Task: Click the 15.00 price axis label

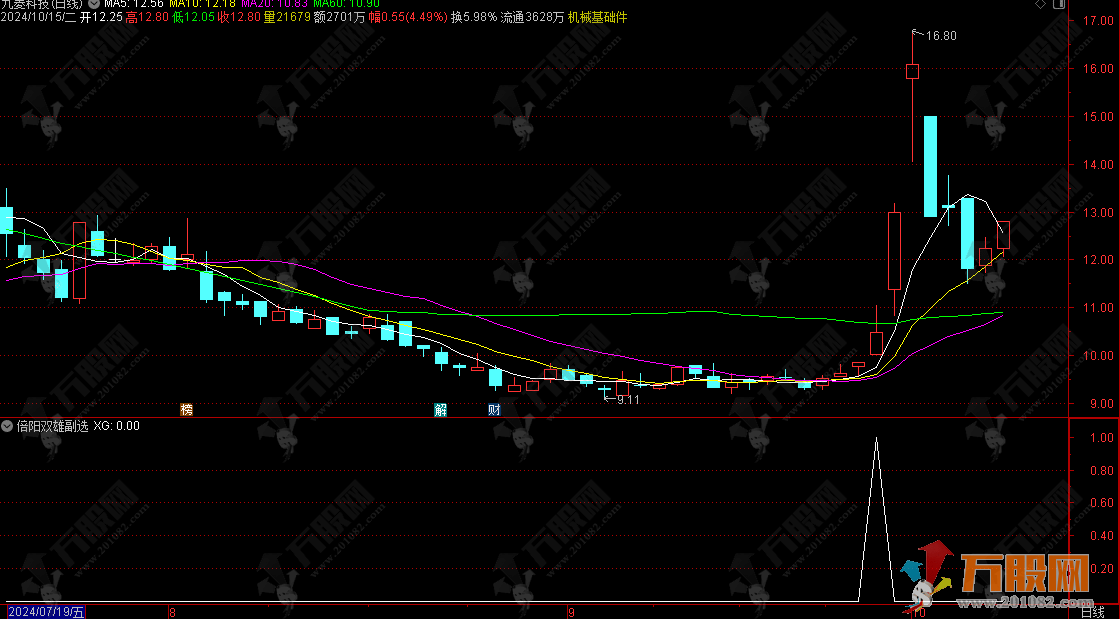Action: (1098, 116)
